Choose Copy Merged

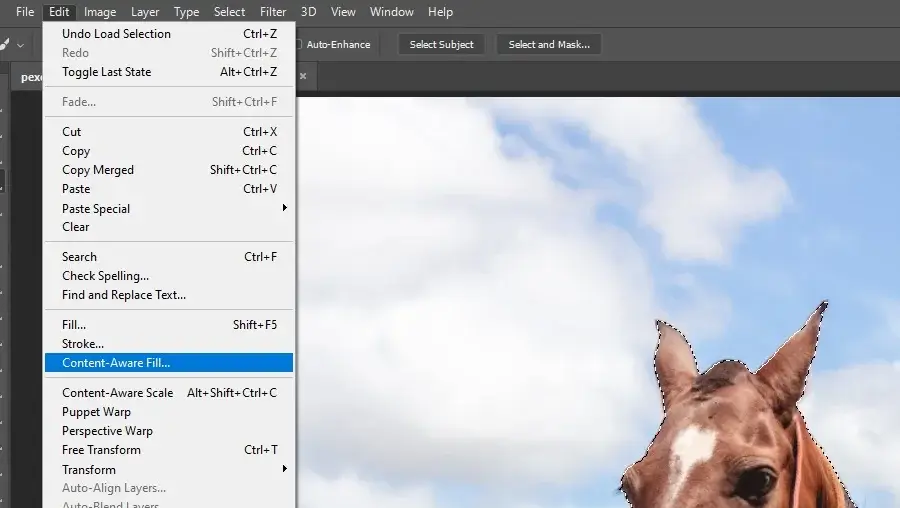[169, 169]
